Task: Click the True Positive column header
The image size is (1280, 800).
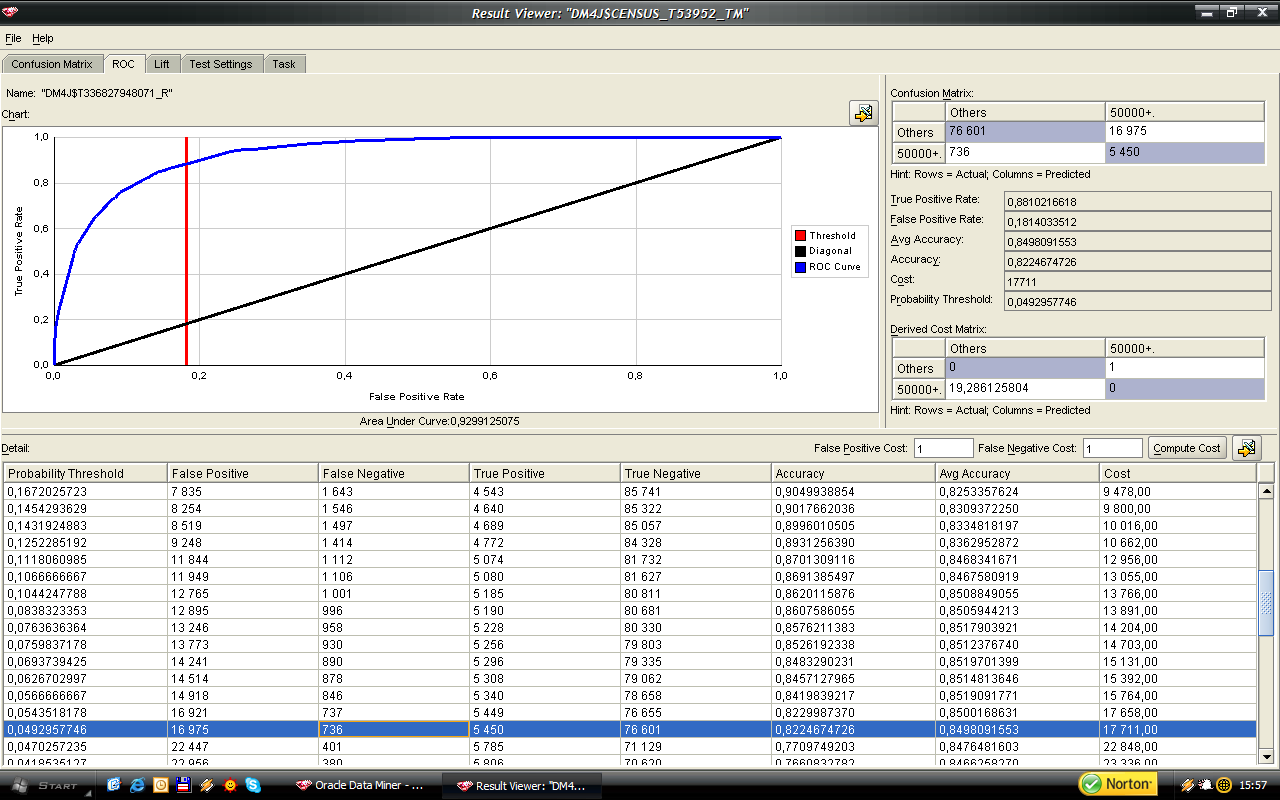Action: [545, 473]
